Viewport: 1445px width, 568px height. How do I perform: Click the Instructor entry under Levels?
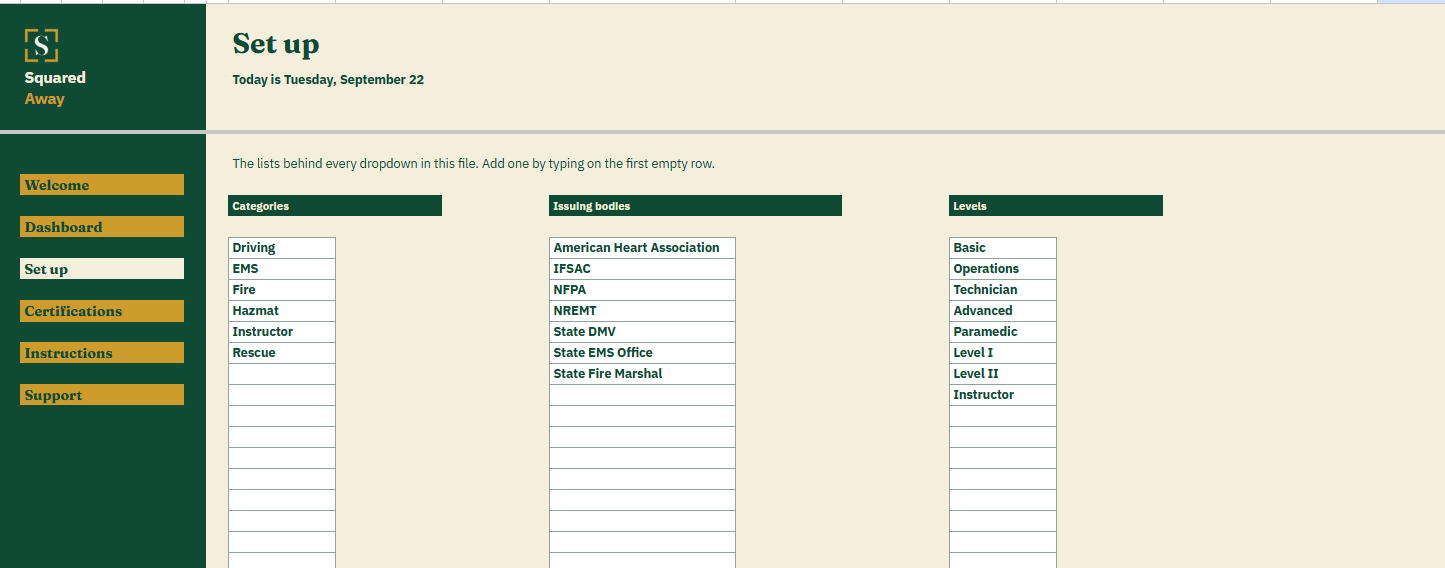coord(1003,395)
